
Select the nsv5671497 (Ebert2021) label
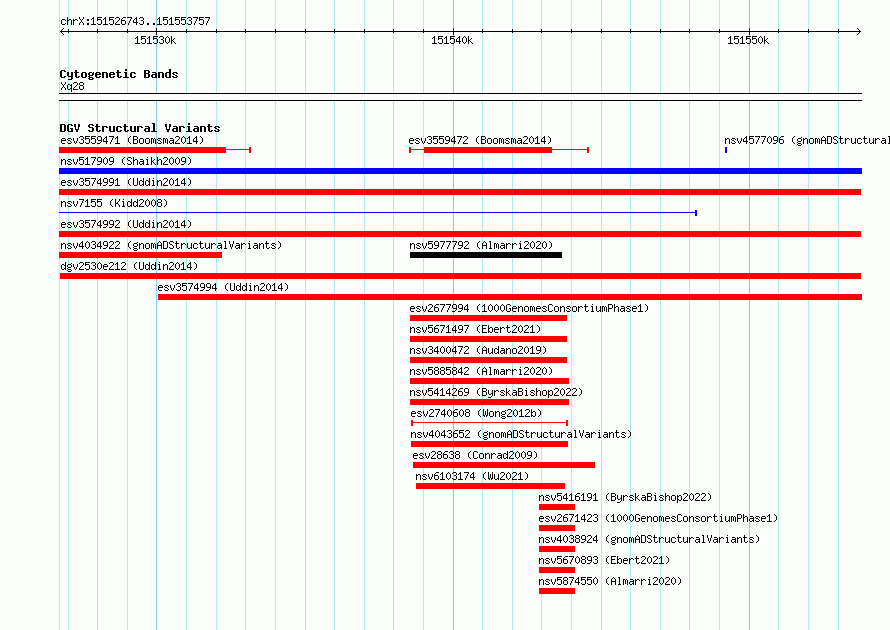tap(475, 329)
